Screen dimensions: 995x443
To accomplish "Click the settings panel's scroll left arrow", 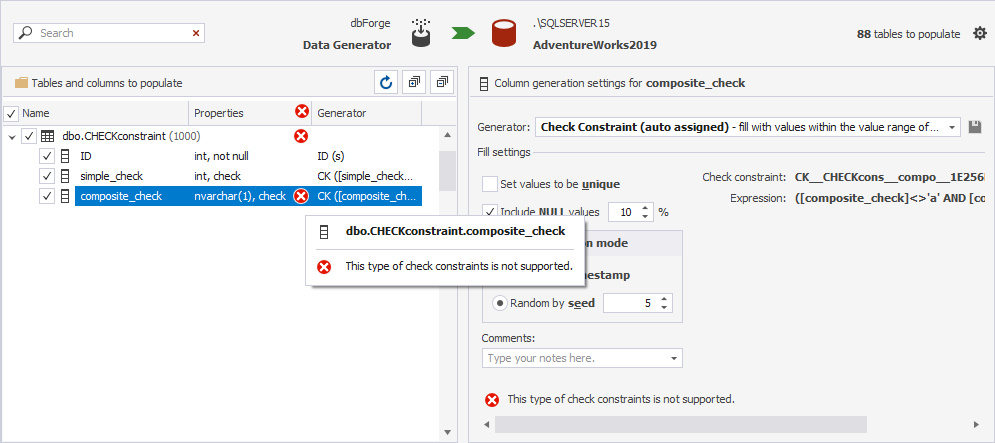I will [x=487, y=425].
